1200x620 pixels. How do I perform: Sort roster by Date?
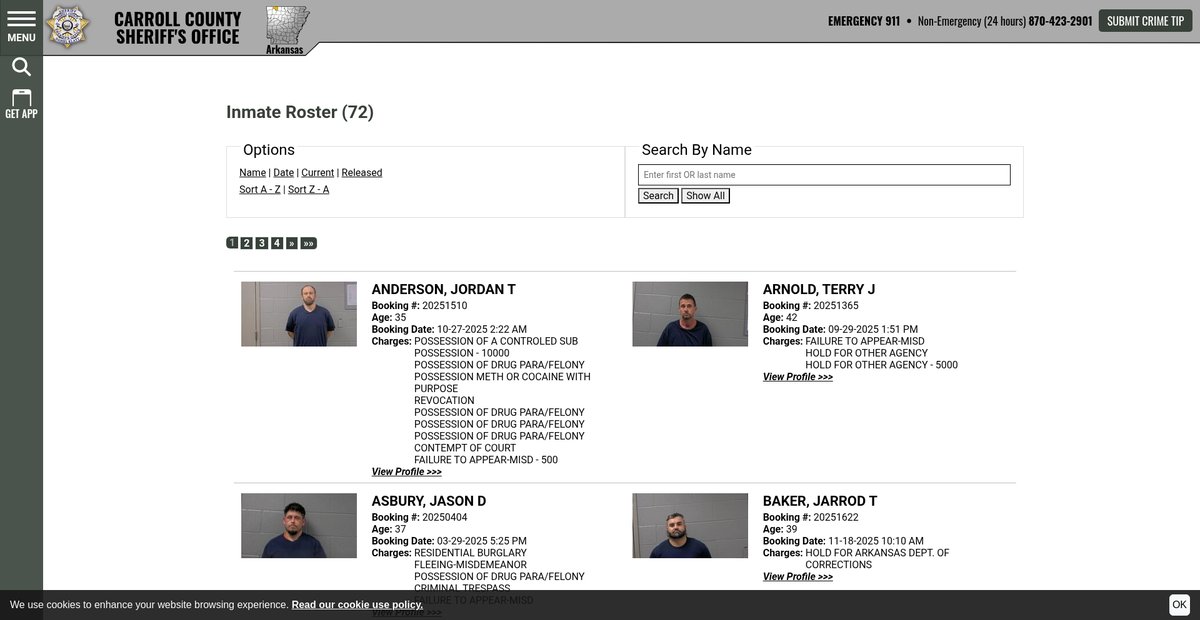click(x=283, y=173)
